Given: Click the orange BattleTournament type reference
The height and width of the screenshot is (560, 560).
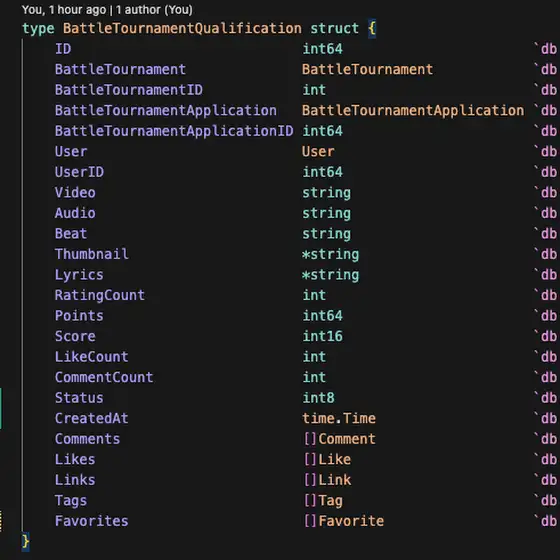Looking at the screenshot, I should click(368, 69).
